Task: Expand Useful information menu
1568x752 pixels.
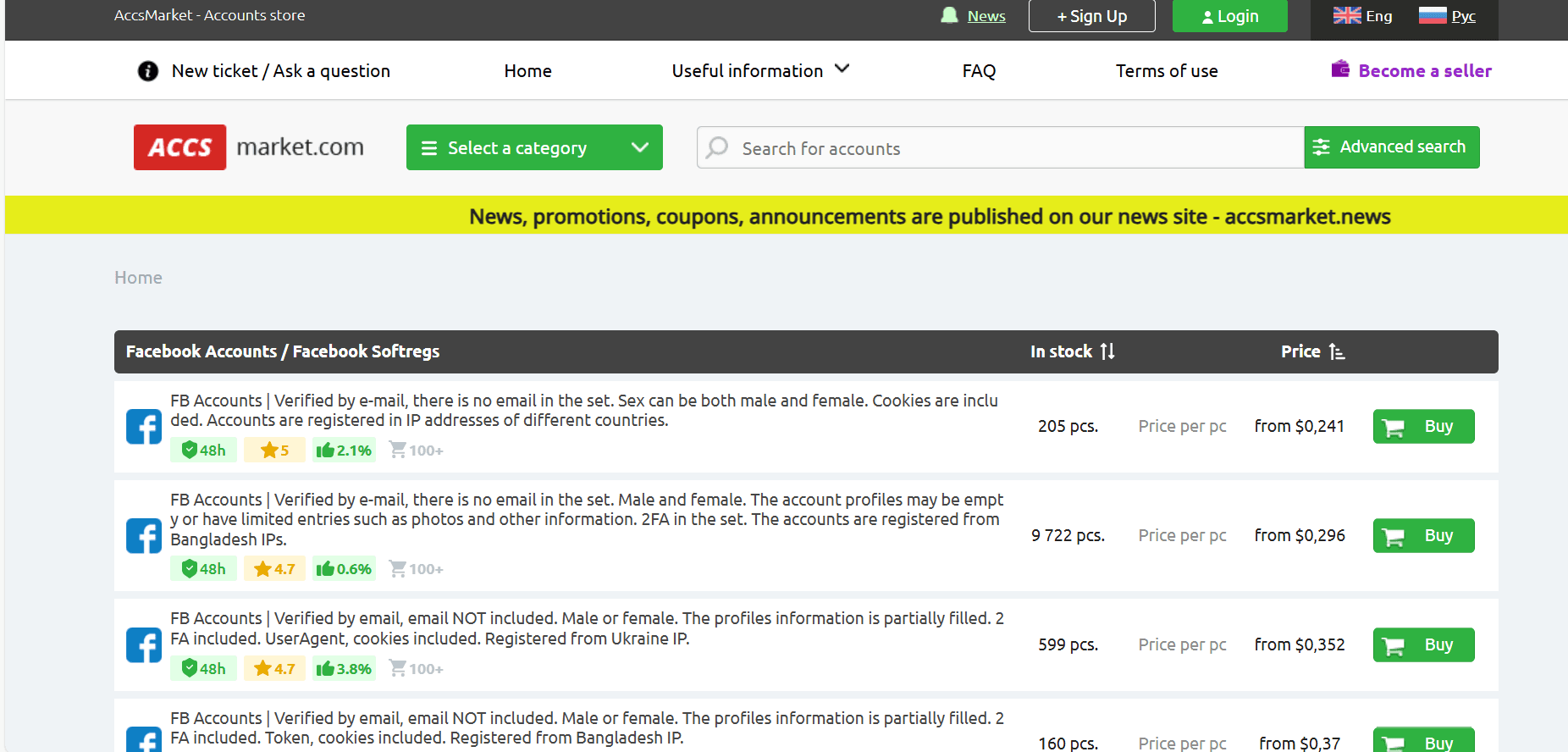Action: [759, 71]
